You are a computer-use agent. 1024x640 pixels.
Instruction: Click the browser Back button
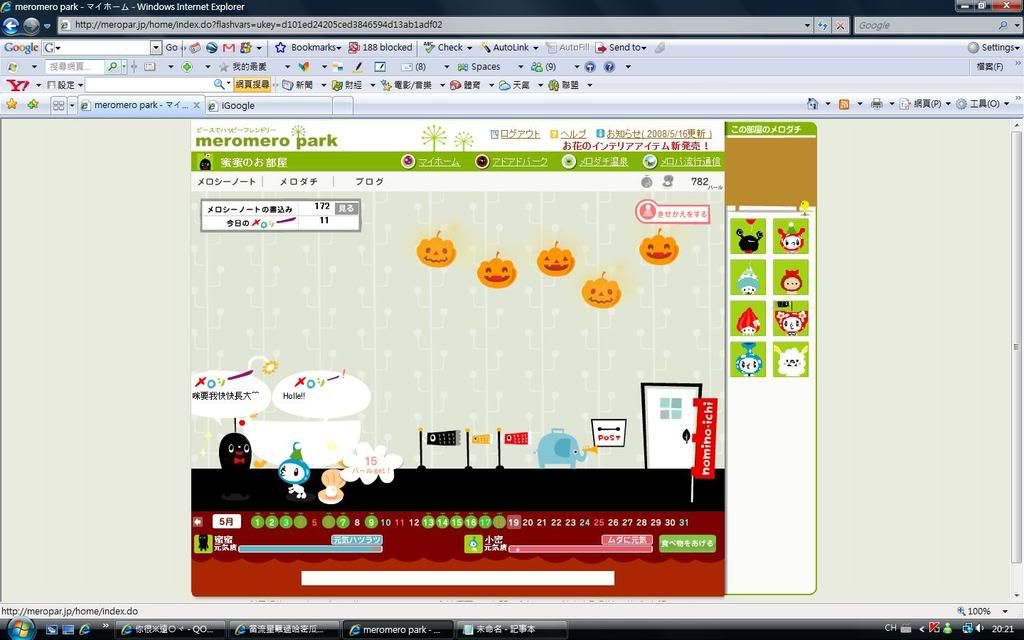pyautogui.click(x=11, y=25)
